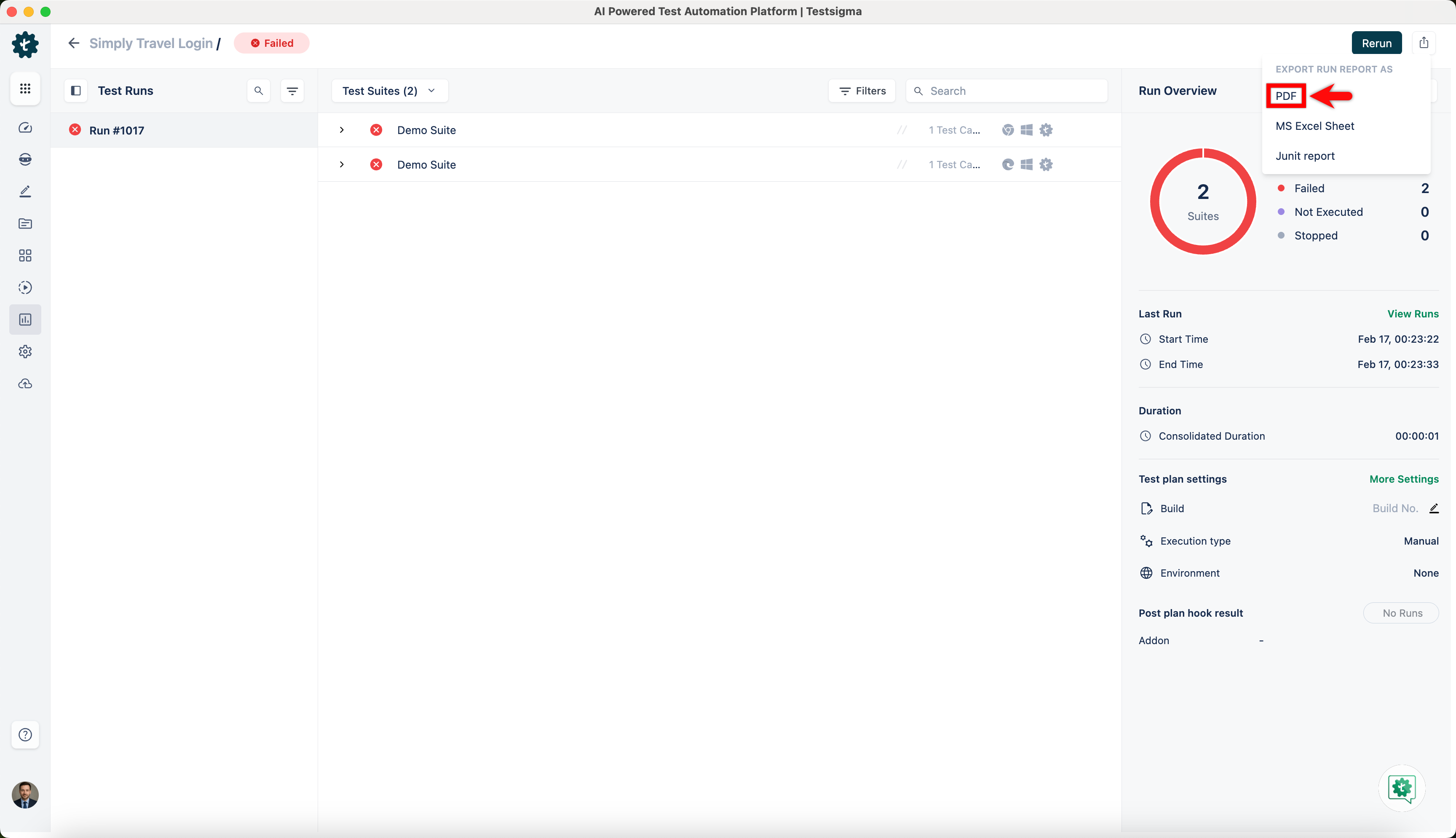Viewport: 1456px width, 838px height.
Task: Open the View Runs link
Action: [x=1412, y=314]
